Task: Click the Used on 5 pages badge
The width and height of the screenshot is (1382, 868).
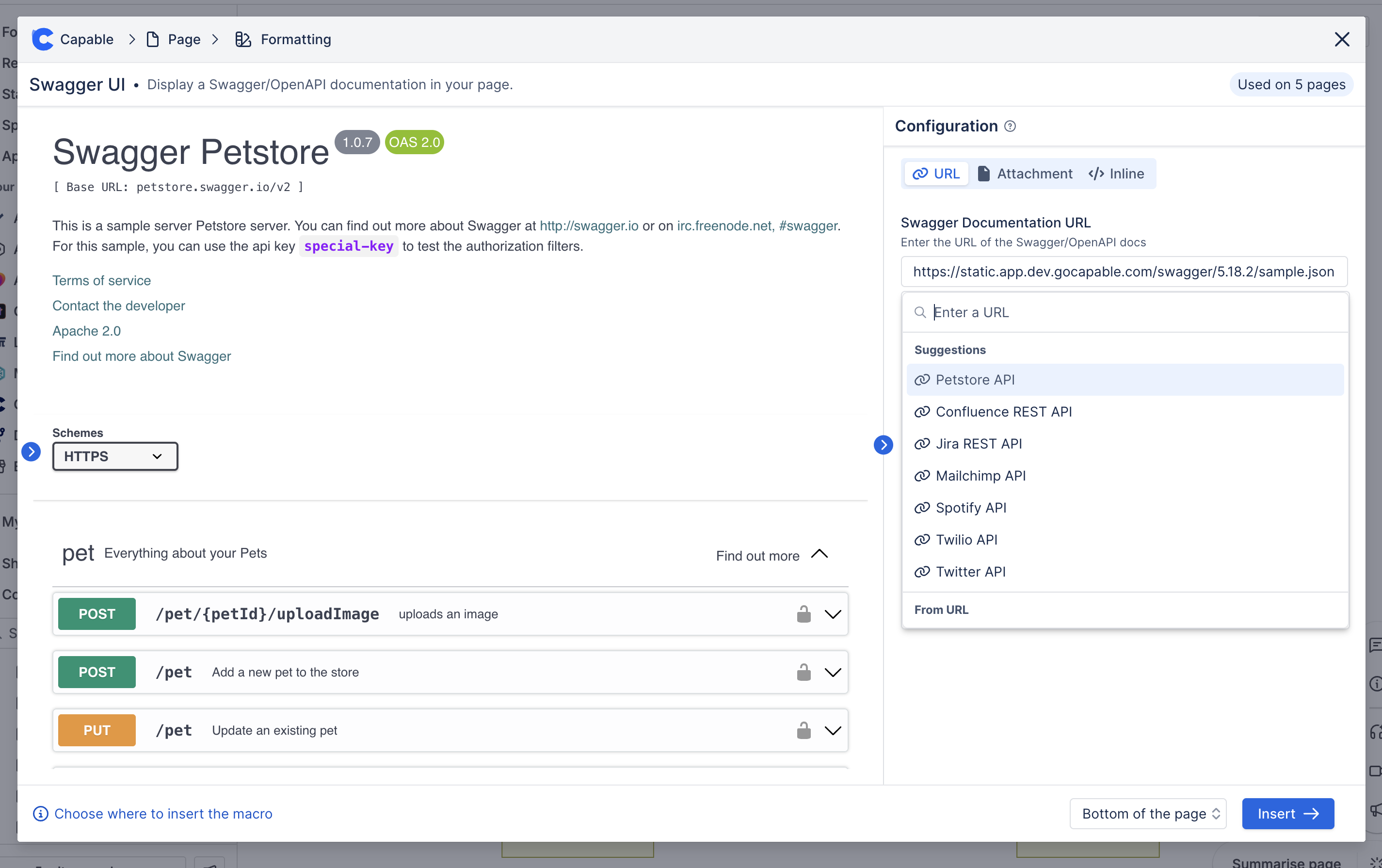Action: [x=1291, y=84]
